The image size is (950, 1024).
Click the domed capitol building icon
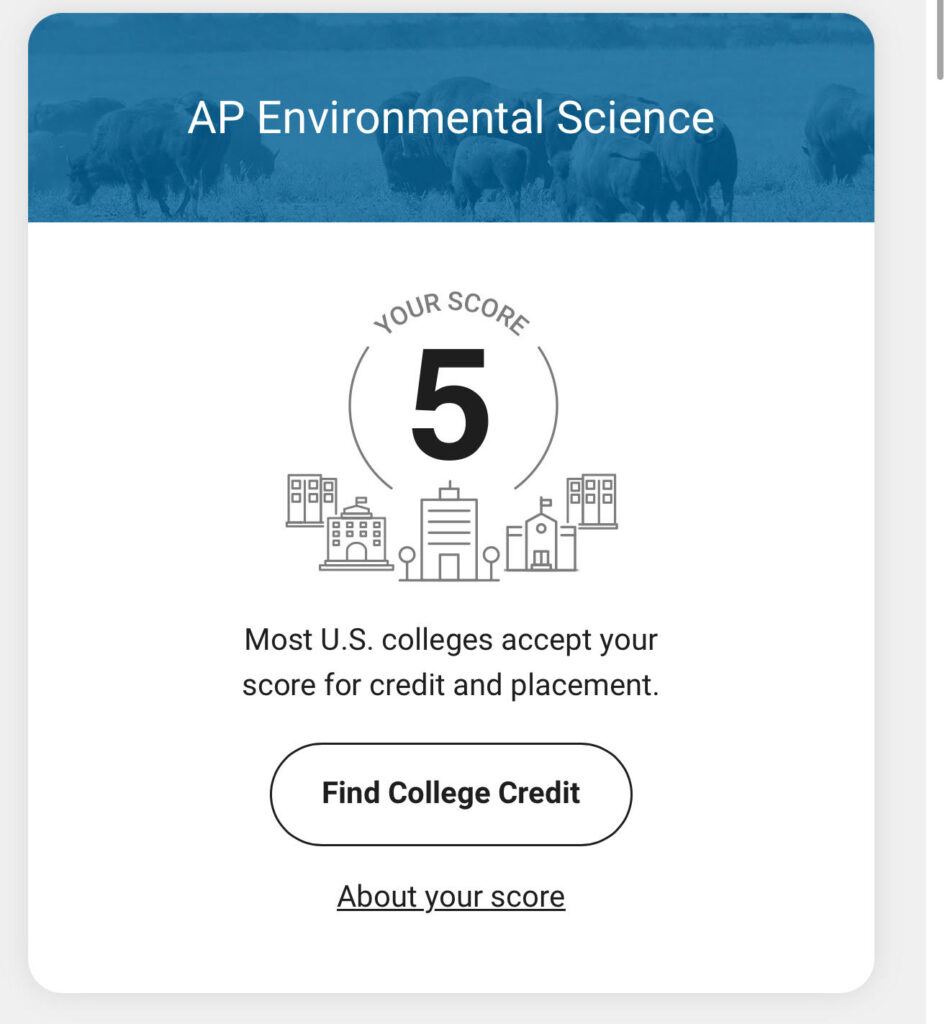tap(356, 534)
